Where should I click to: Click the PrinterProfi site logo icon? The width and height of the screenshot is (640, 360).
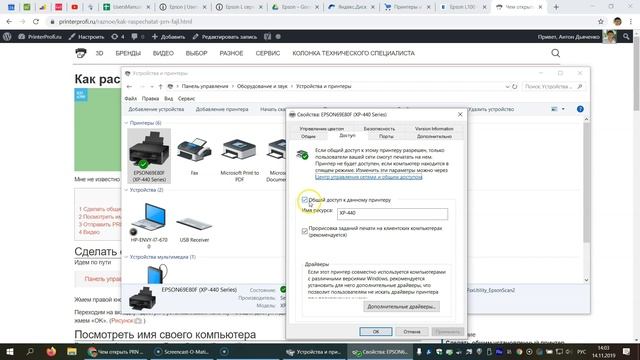tap(81, 53)
